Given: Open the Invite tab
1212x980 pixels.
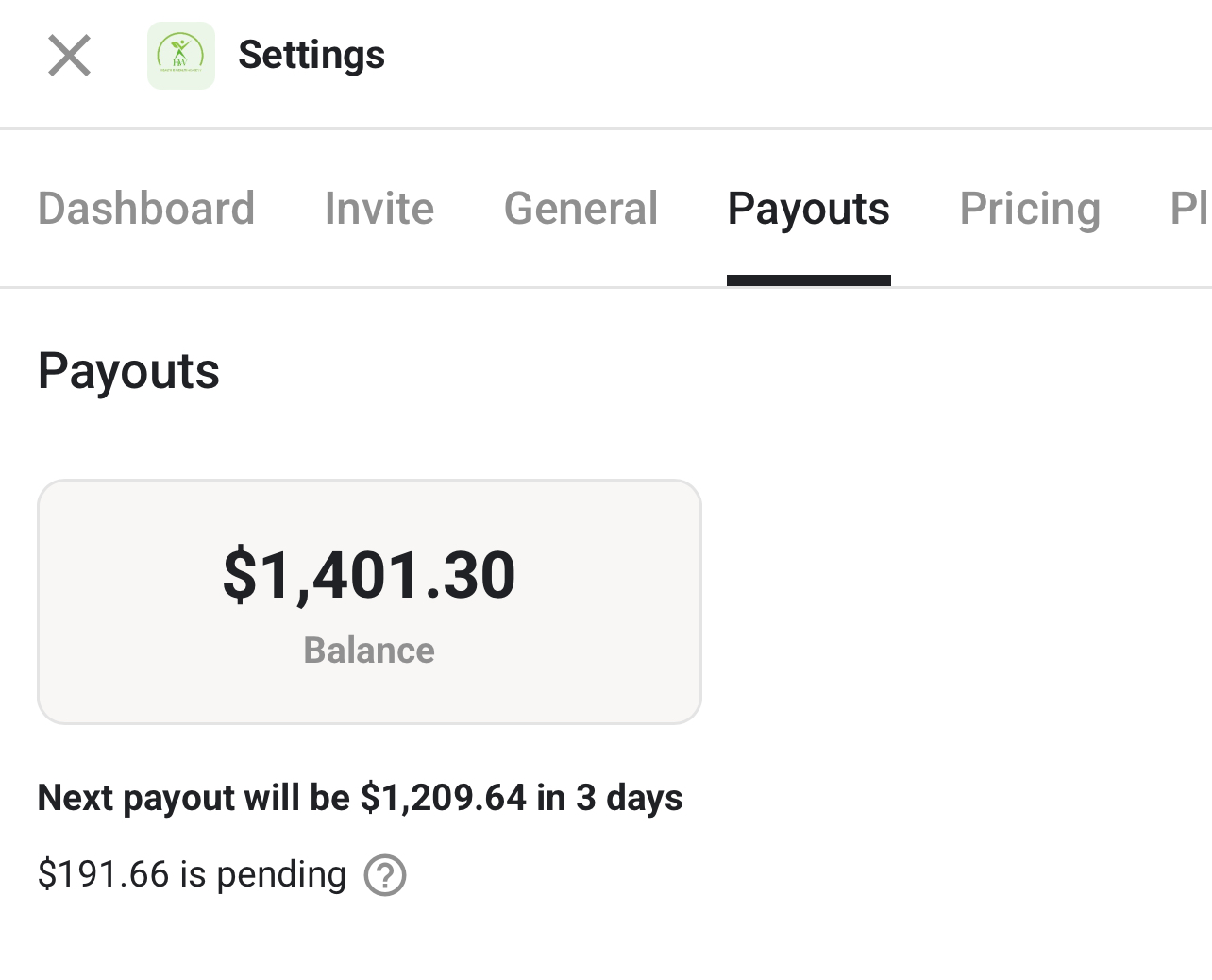Looking at the screenshot, I should (379, 209).
